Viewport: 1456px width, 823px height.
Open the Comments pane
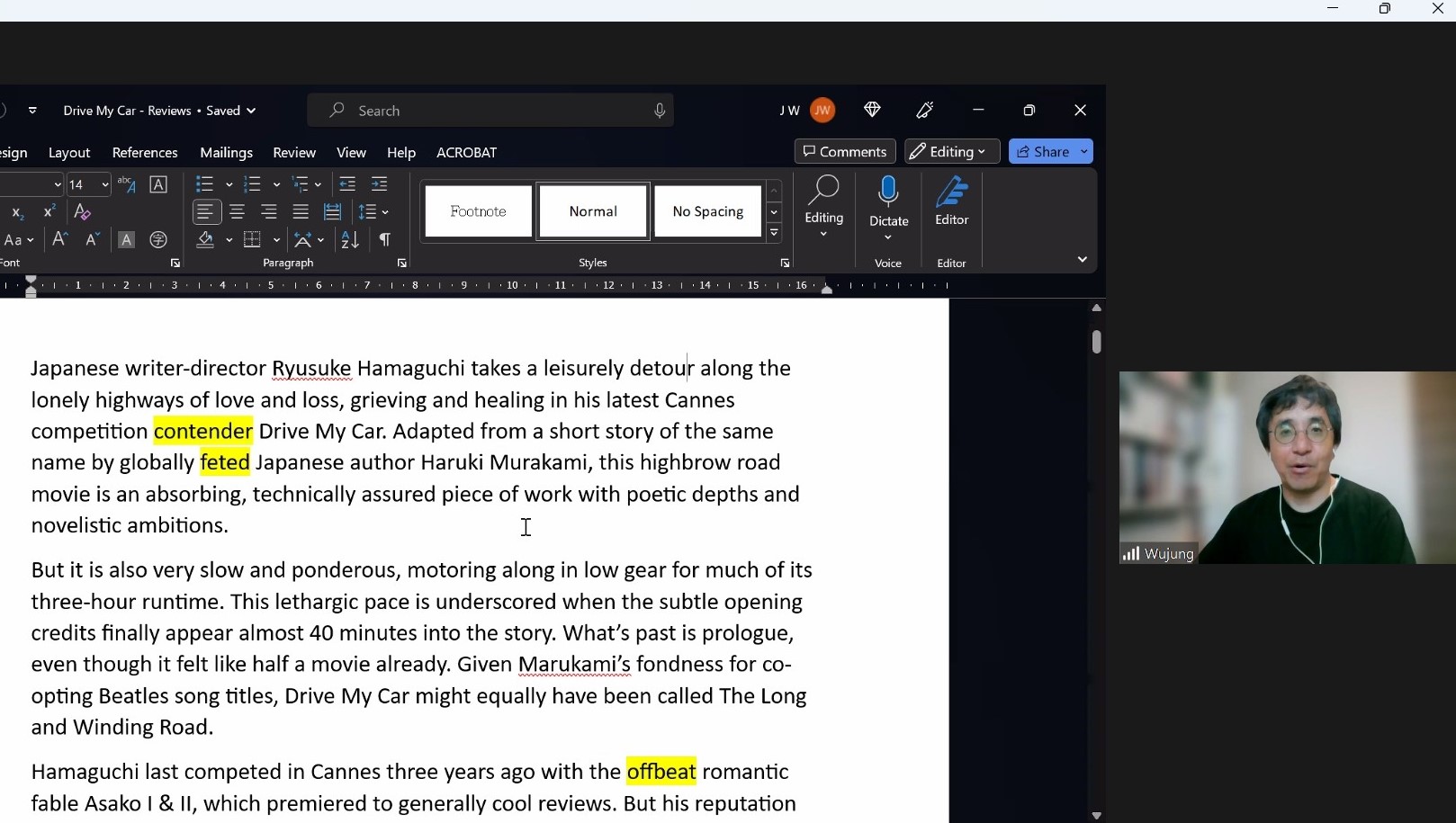point(845,151)
